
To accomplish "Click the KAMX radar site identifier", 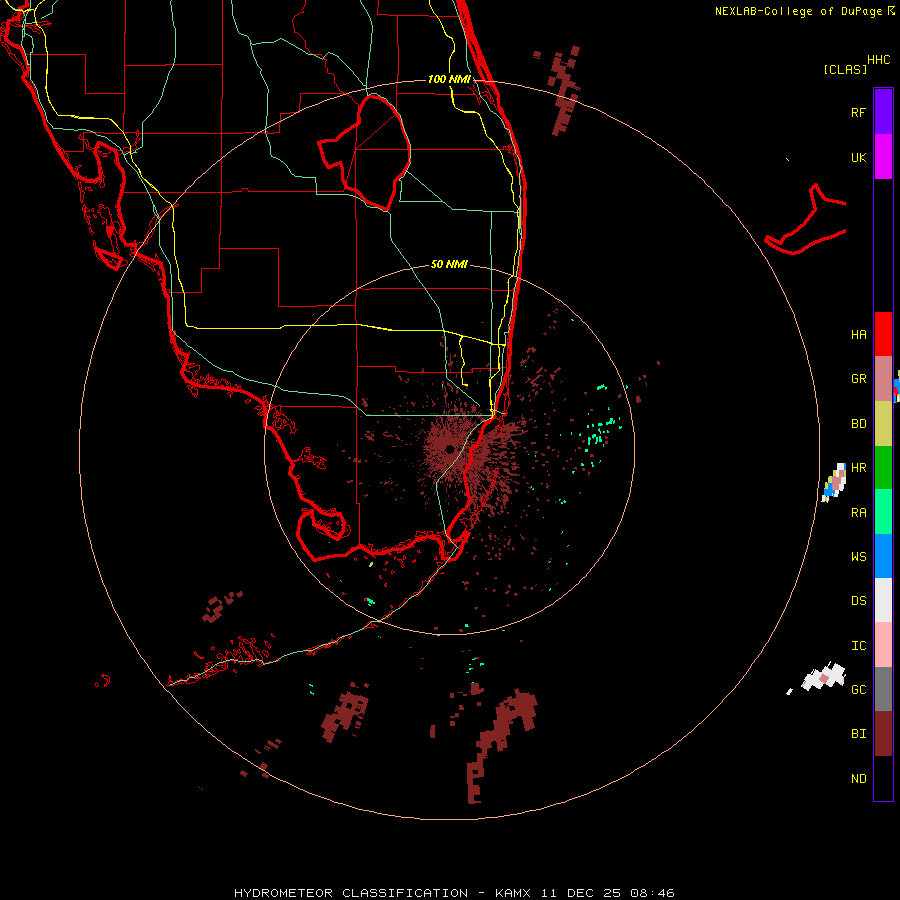I will [513, 893].
